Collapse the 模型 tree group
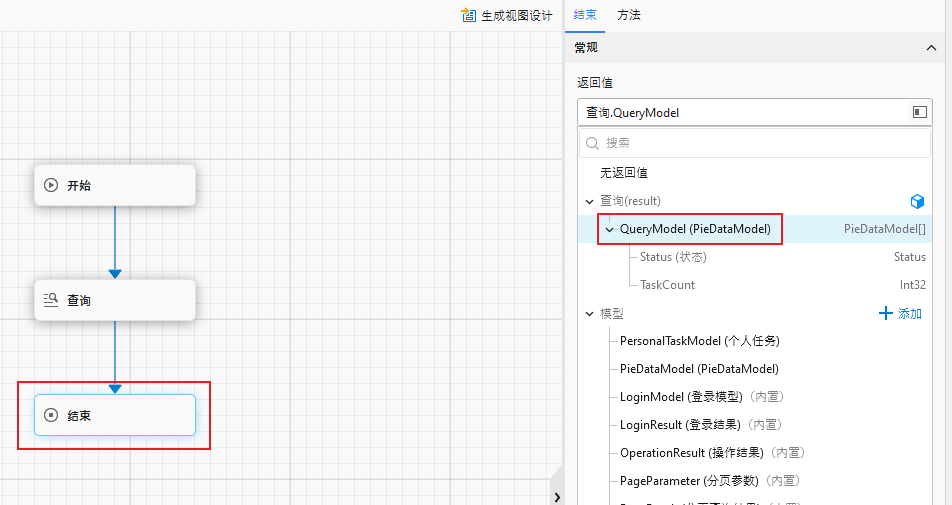The image size is (952, 505). tap(589, 313)
